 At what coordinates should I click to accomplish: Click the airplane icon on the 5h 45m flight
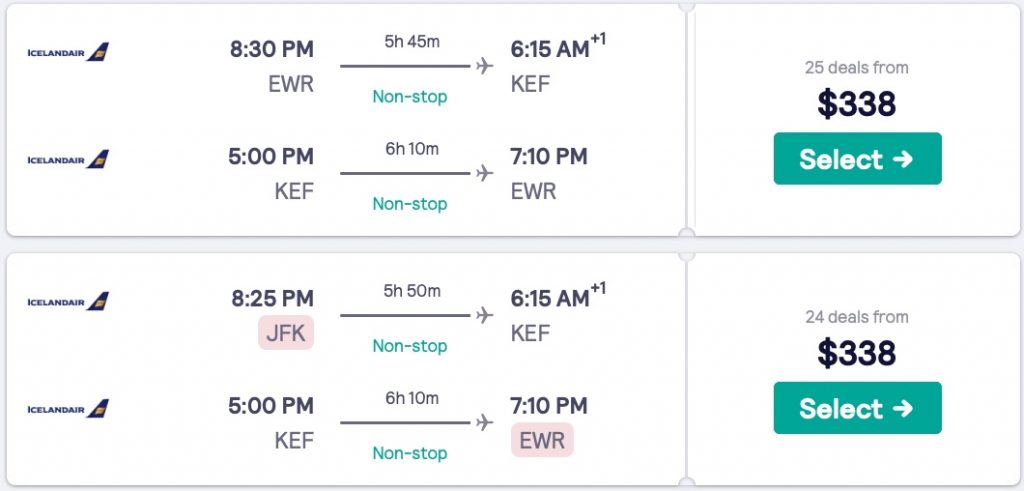(x=485, y=67)
